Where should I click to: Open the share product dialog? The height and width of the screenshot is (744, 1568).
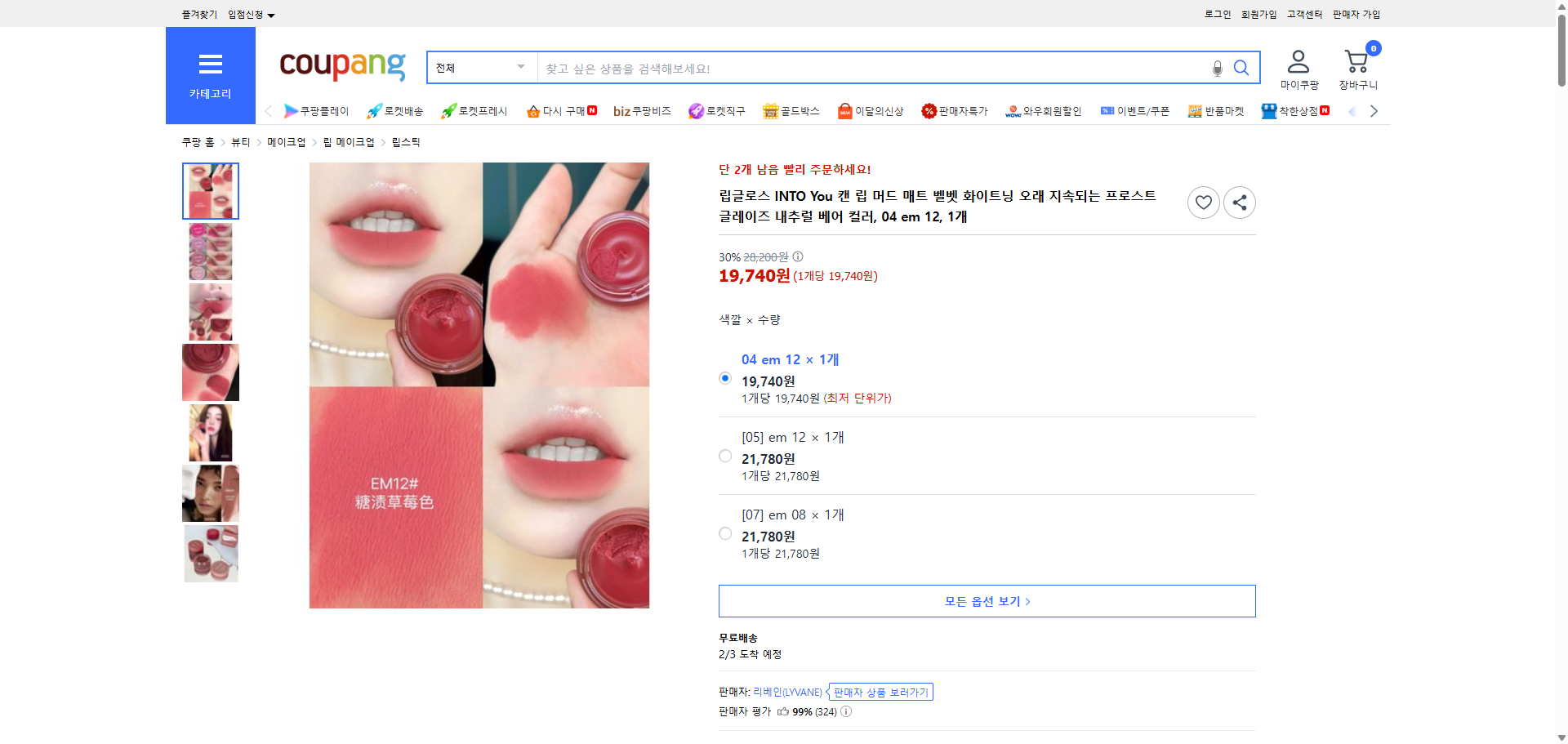tap(1239, 202)
